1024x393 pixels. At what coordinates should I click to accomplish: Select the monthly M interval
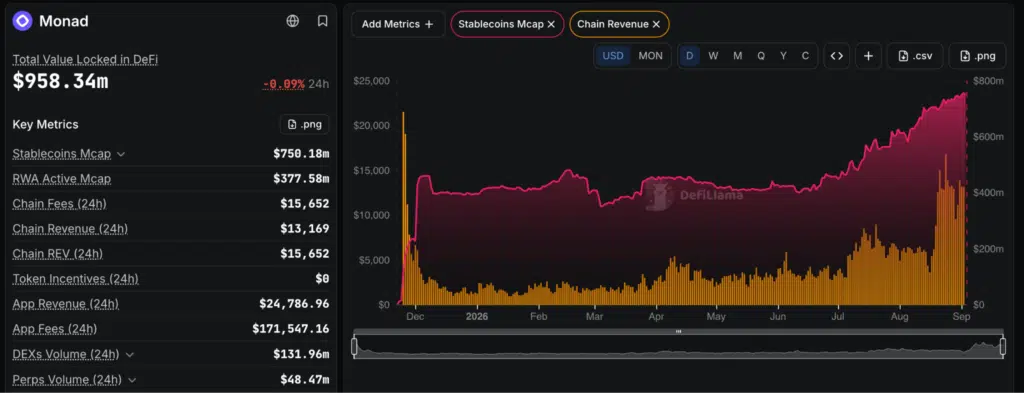[737, 55]
